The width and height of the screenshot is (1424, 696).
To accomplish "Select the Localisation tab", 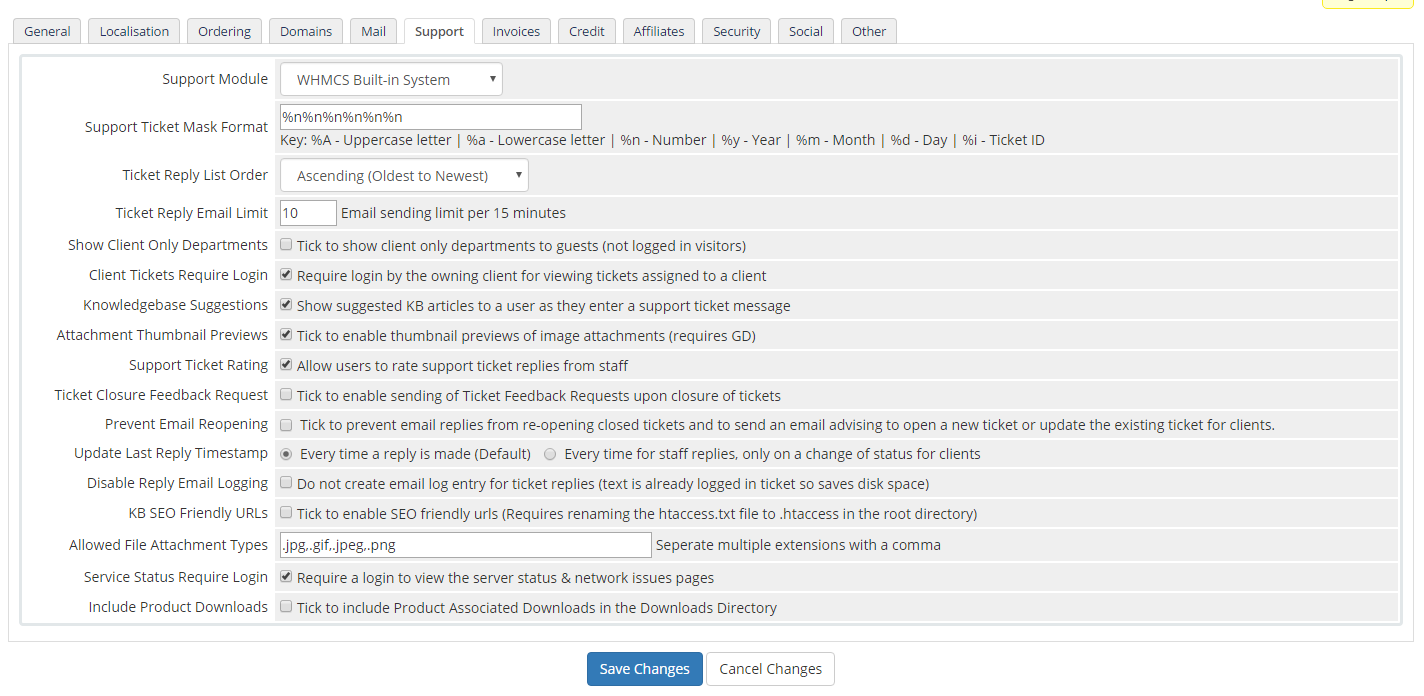I will [134, 31].
